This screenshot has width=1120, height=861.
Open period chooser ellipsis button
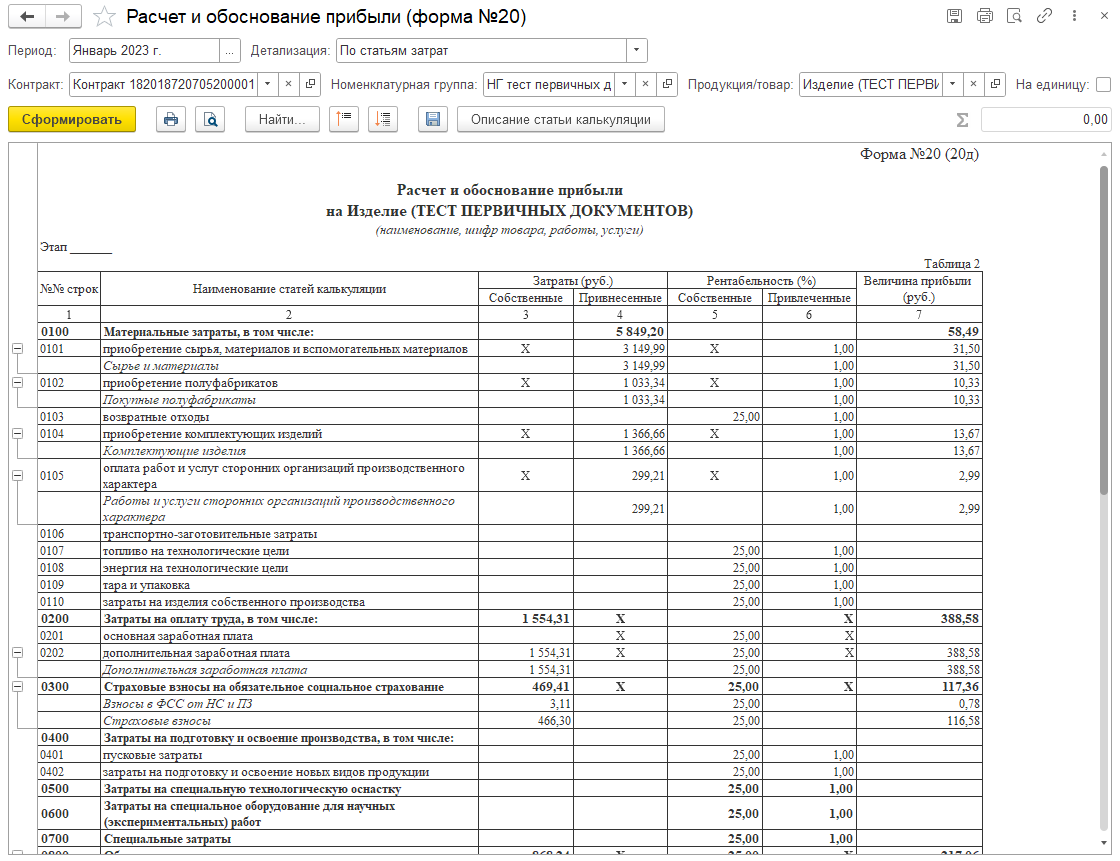229,51
